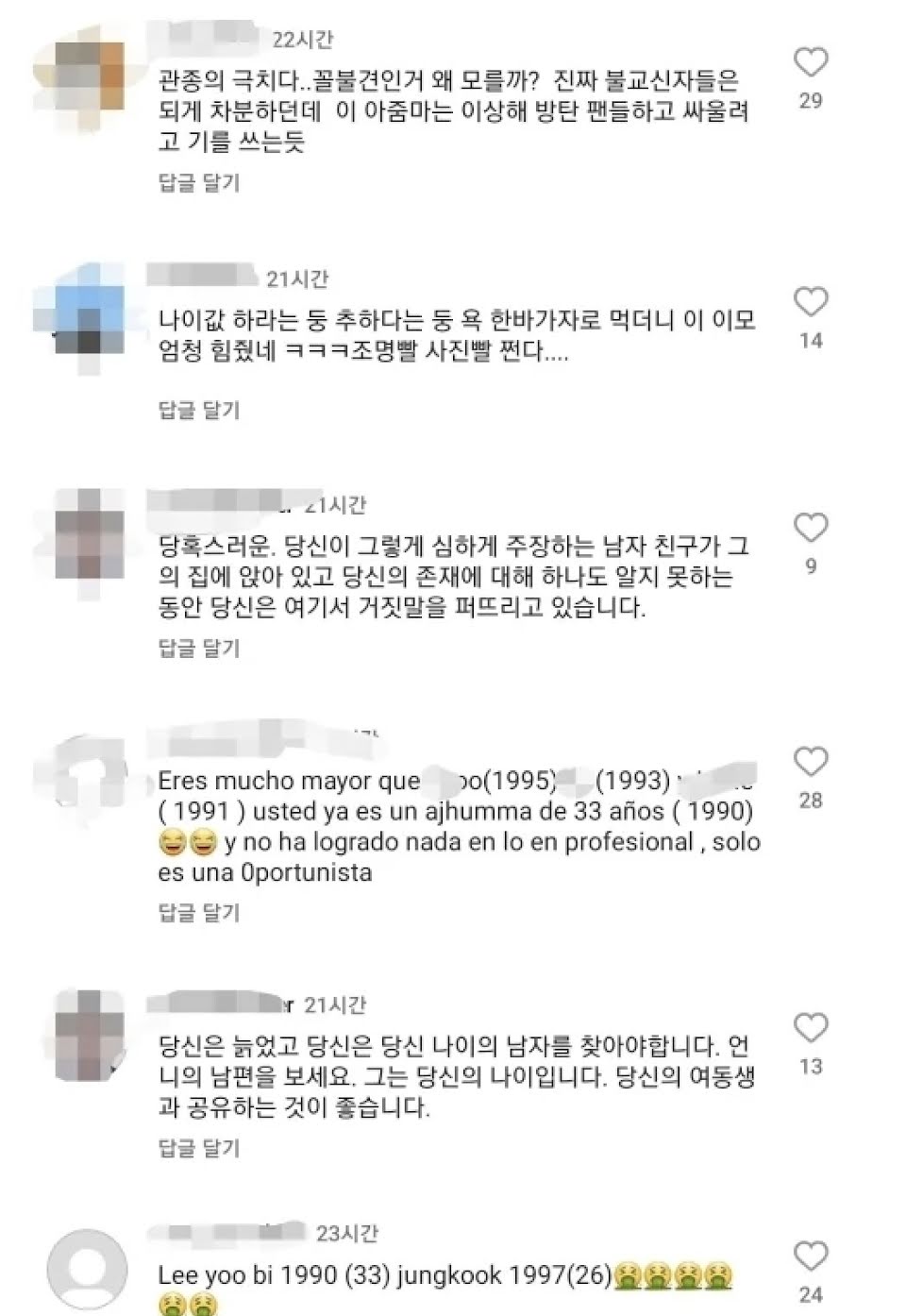Image resolution: width=906 pixels, height=1316 pixels.
Task: Click 답글 달기 under the 당혹스러운 comment
Action: click(199, 648)
